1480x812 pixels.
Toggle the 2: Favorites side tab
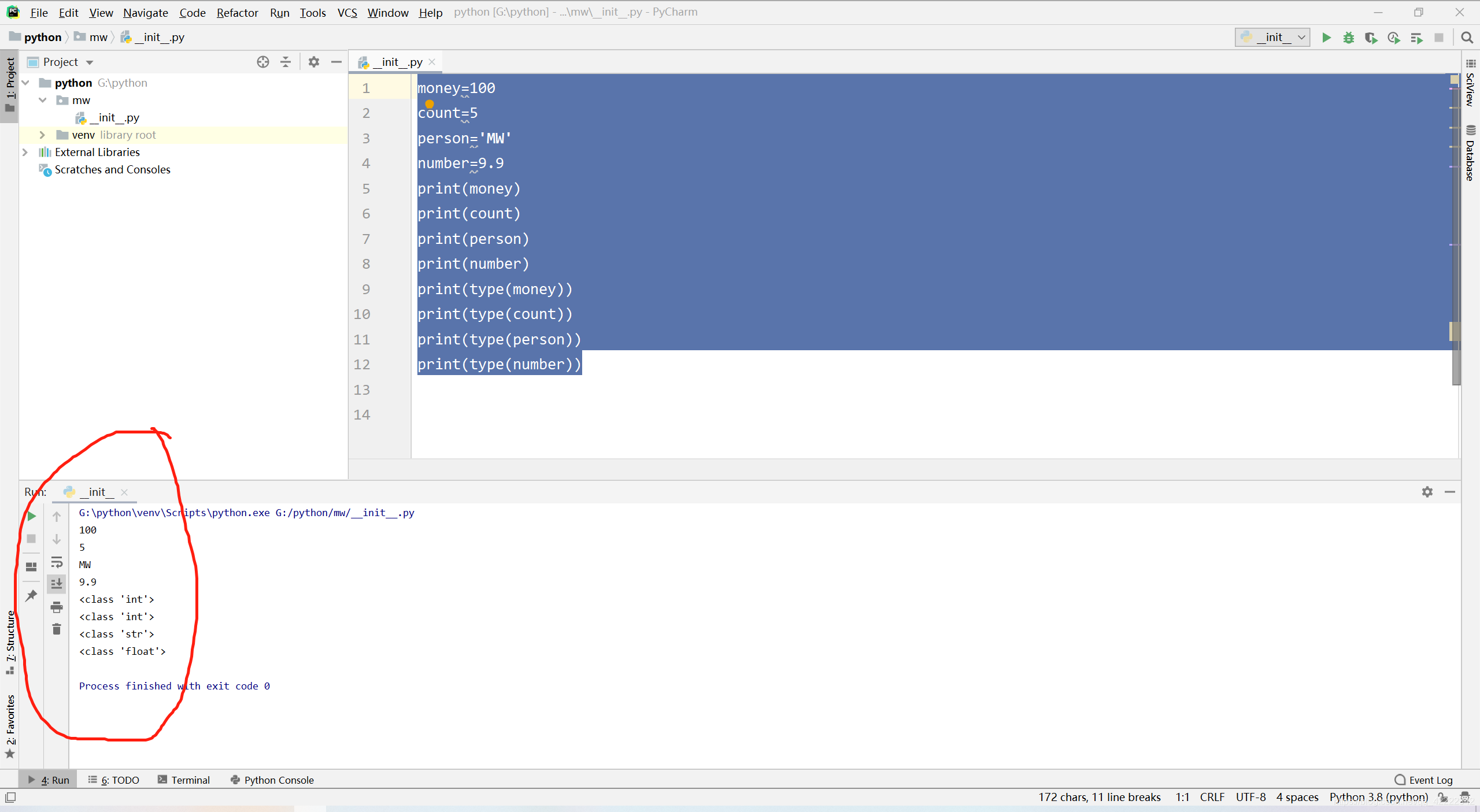point(10,726)
